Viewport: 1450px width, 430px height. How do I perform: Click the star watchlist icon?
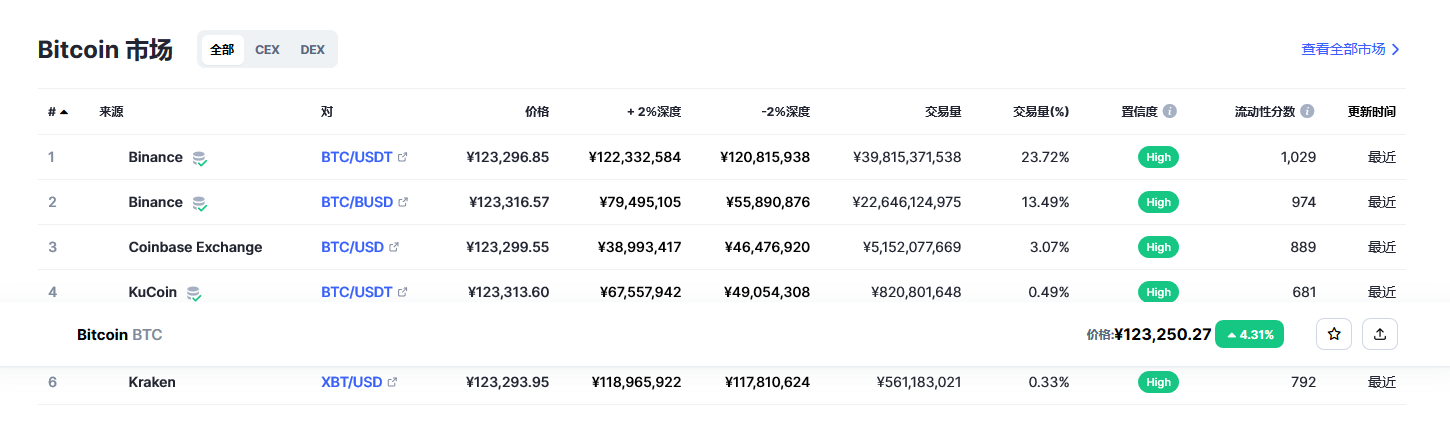[1333, 334]
